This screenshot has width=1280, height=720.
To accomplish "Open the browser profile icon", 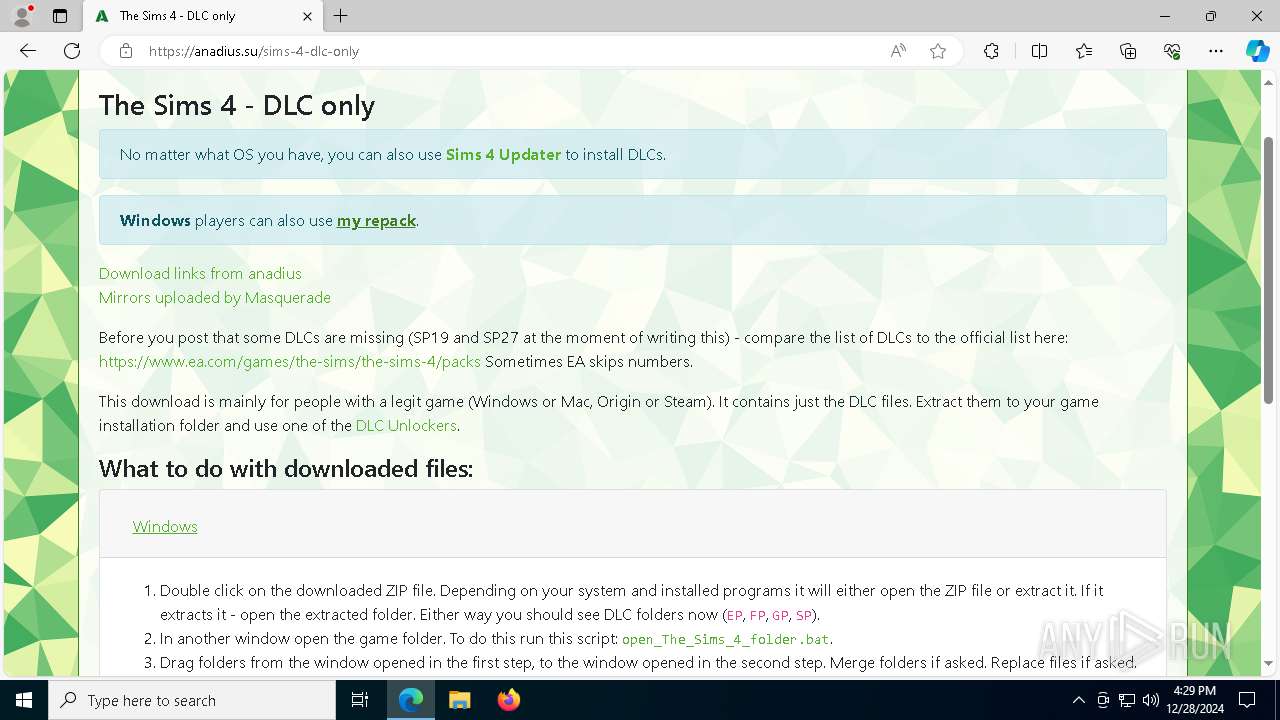I will (x=22, y=16).
